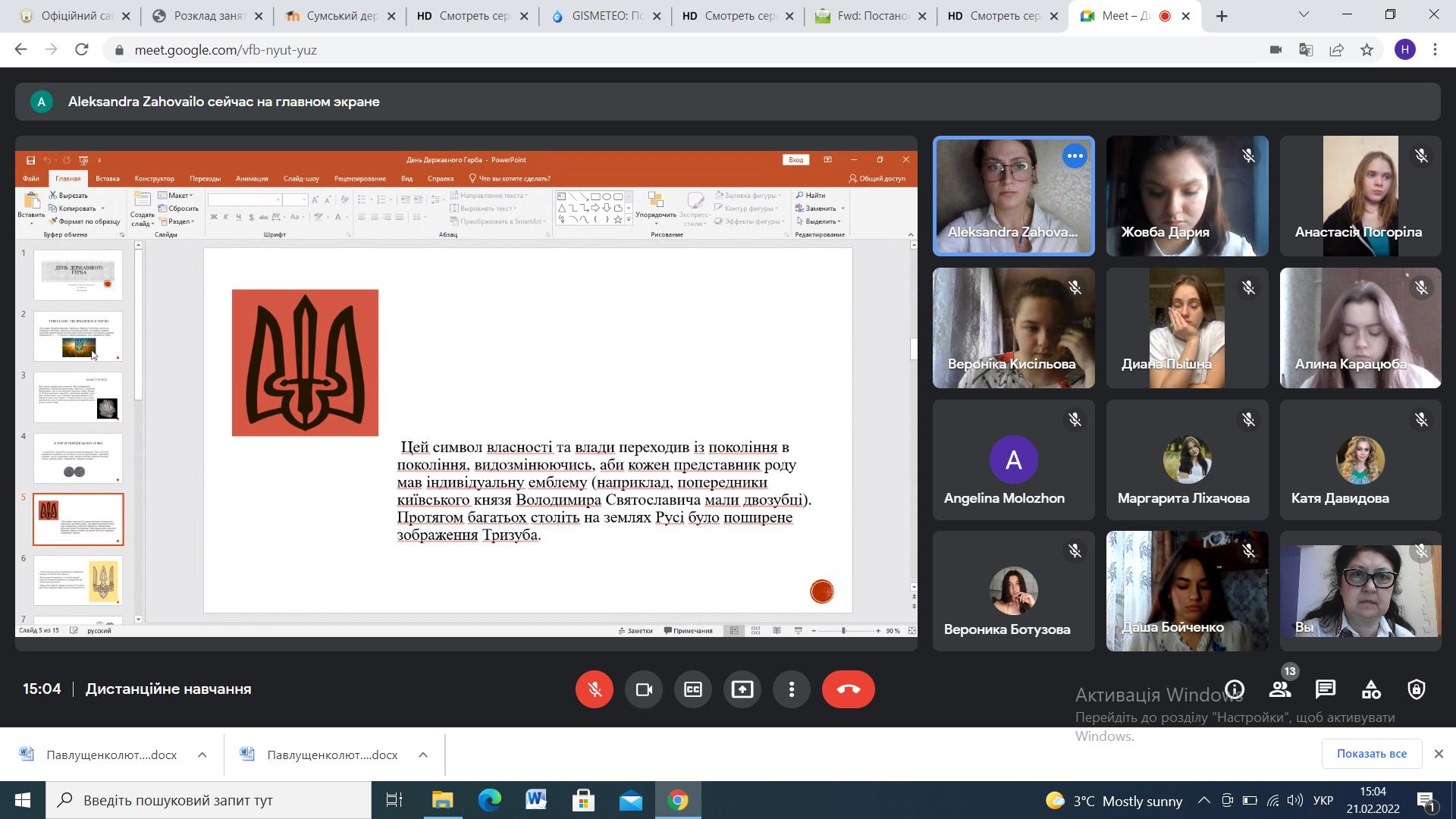The image size is (1456, 819).
Task: Open Meet activities panel
Action: pyautogui.click(x=1371, y=689)
